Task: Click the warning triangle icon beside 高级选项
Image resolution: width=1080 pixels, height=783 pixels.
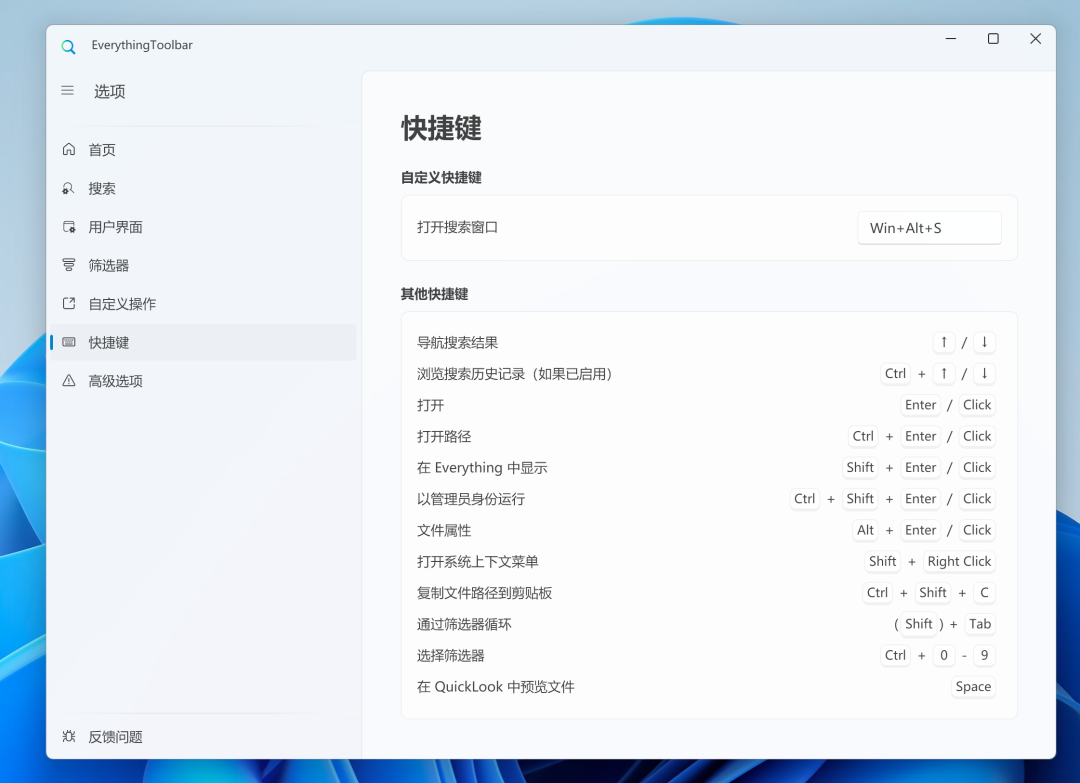Action: click(69, 381)
